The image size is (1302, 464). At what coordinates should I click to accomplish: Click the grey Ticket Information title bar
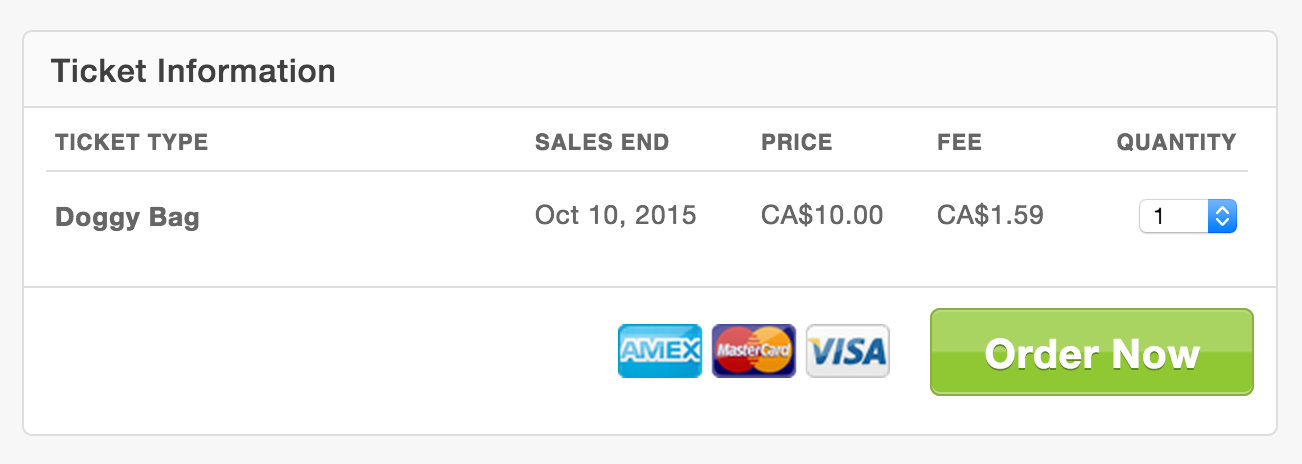650,70
